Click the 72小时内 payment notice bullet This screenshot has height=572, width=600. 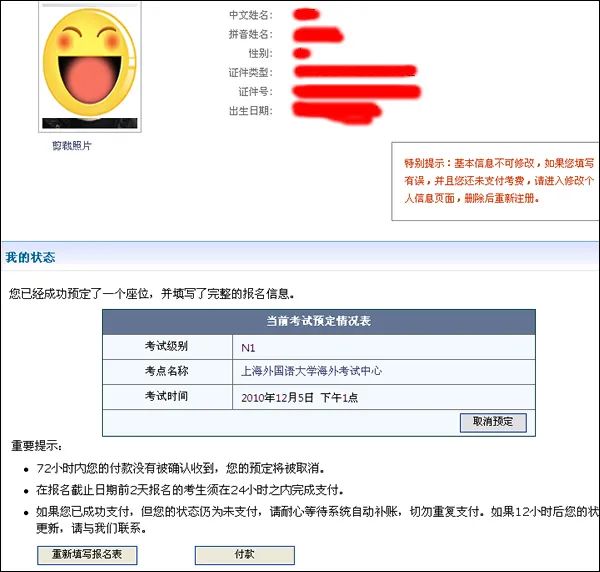(x=181, y=468)
